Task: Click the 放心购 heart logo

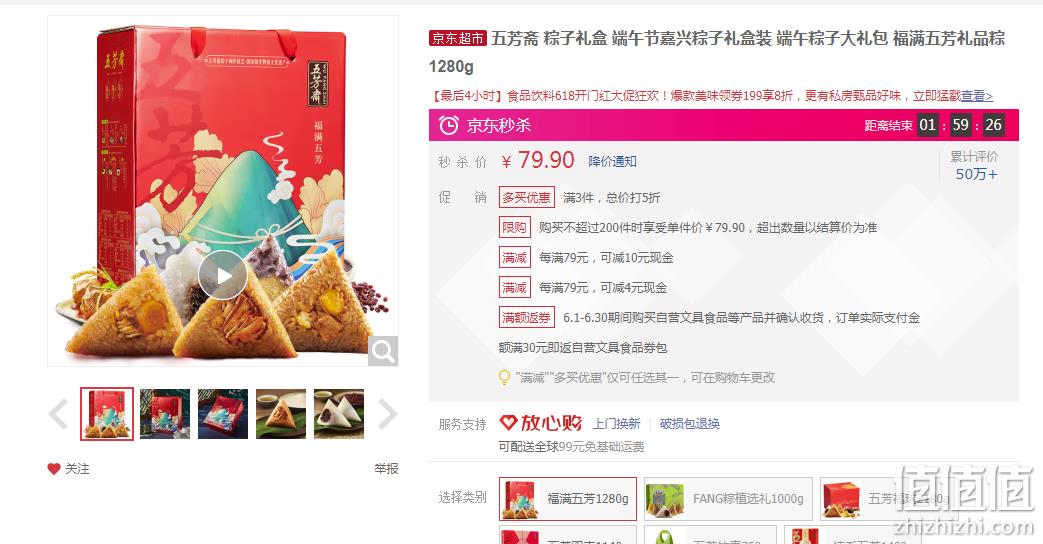Action: point(508,422)
